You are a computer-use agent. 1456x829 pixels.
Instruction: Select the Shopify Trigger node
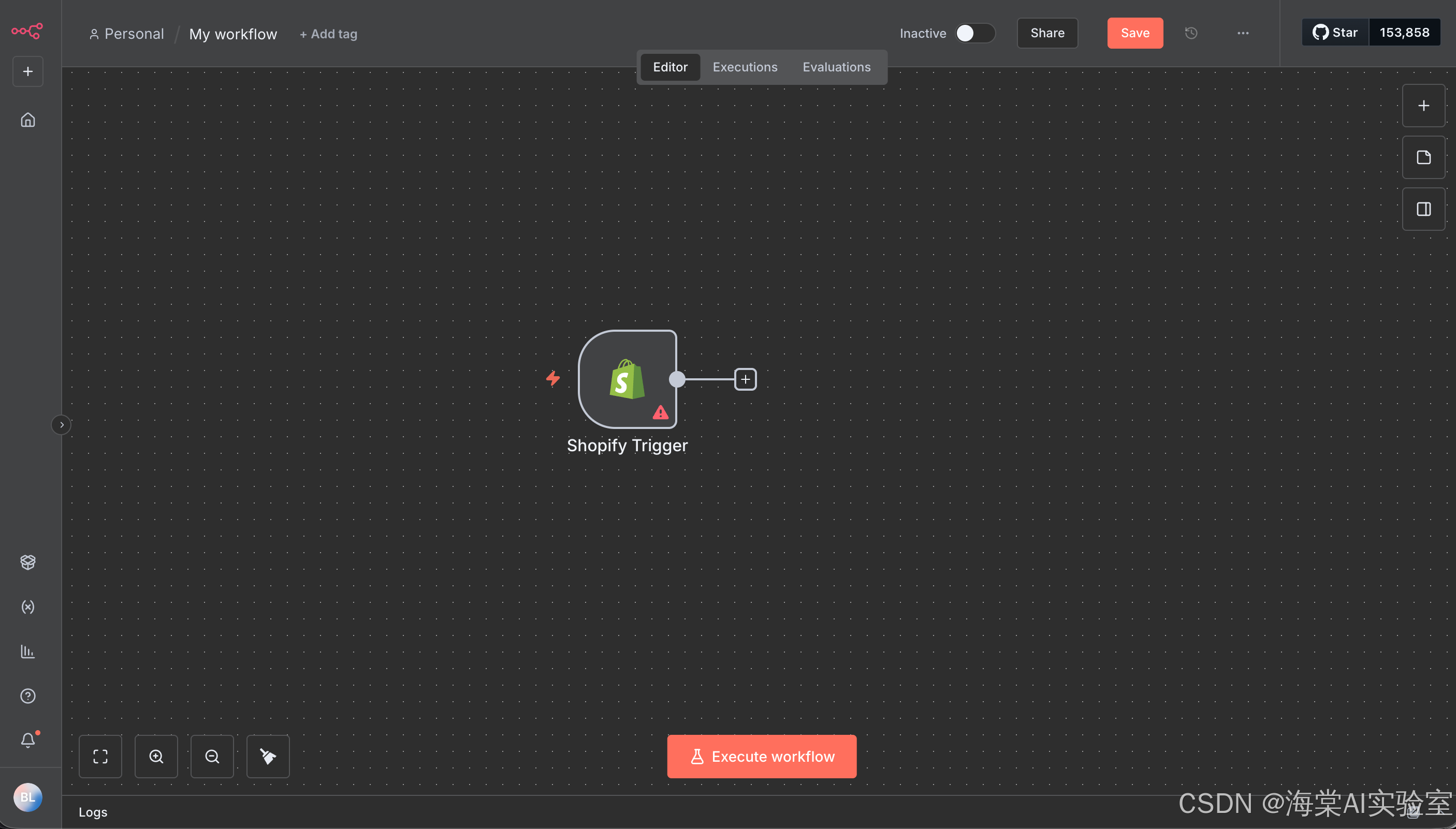click(627, 379)
